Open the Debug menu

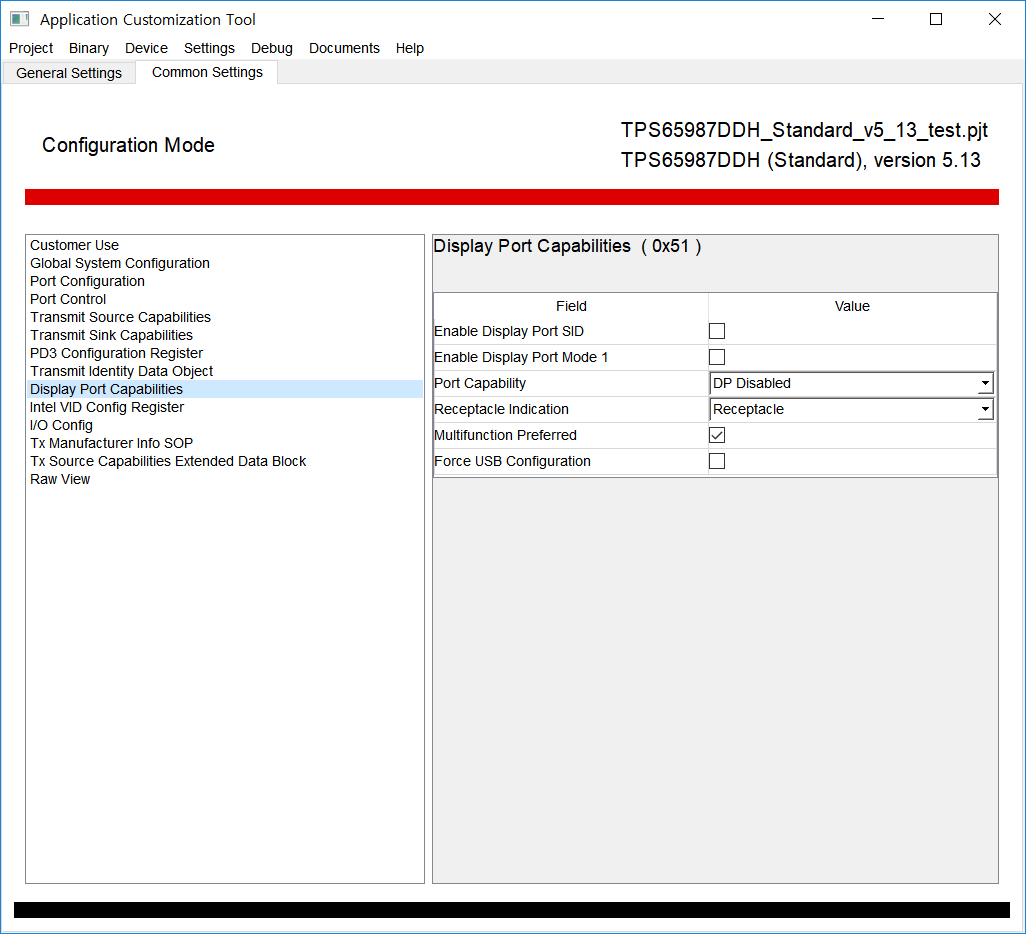[272, 48]
